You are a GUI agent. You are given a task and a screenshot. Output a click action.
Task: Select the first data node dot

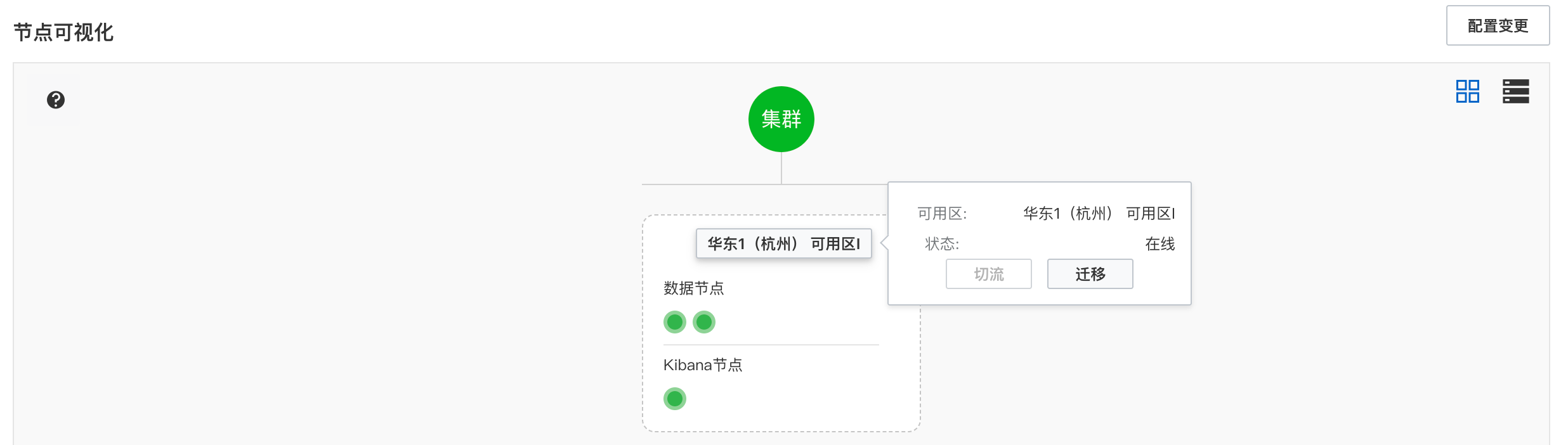(674, 322)
